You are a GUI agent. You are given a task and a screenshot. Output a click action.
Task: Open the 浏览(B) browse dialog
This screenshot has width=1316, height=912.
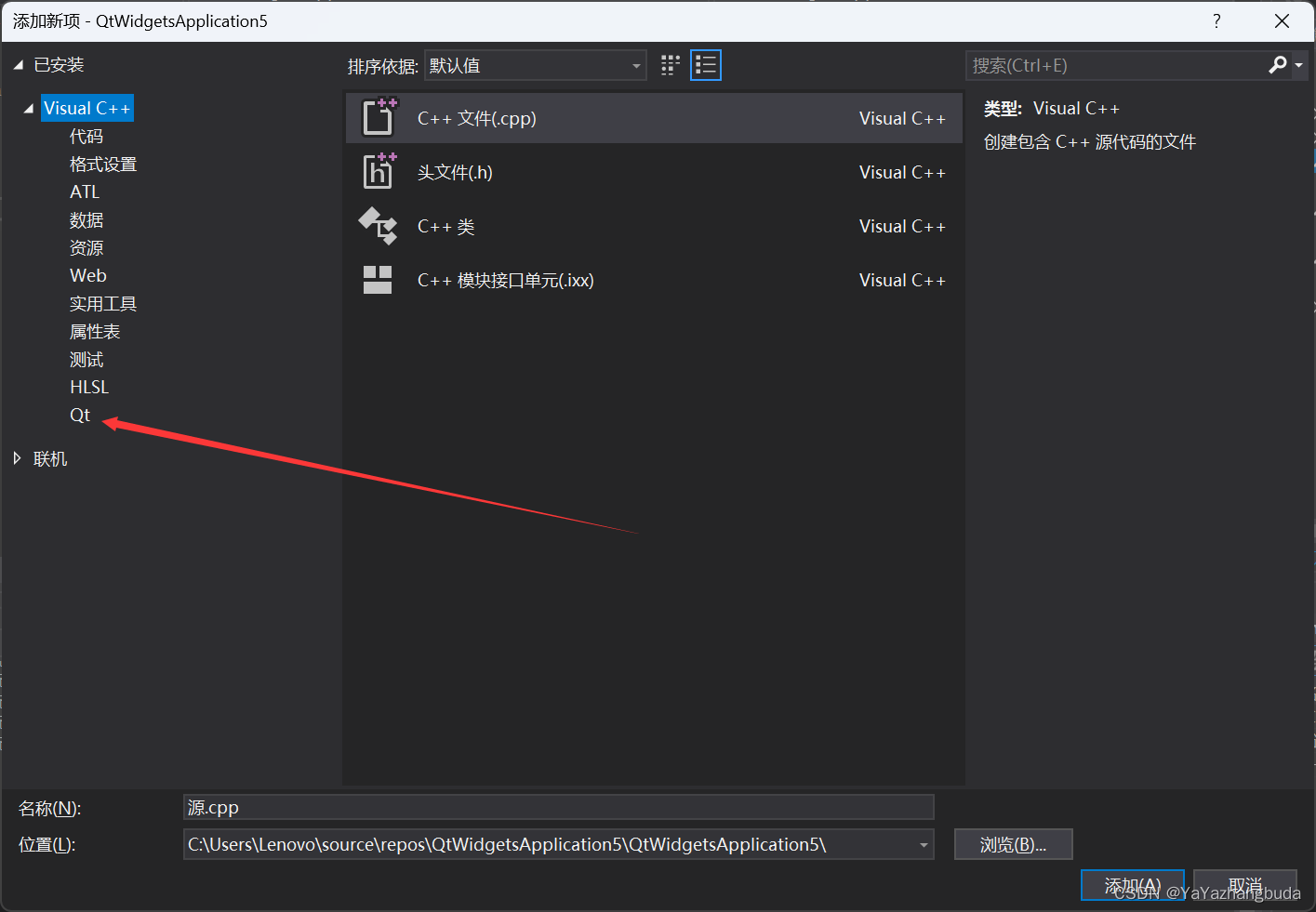(x=1013, y=844)
